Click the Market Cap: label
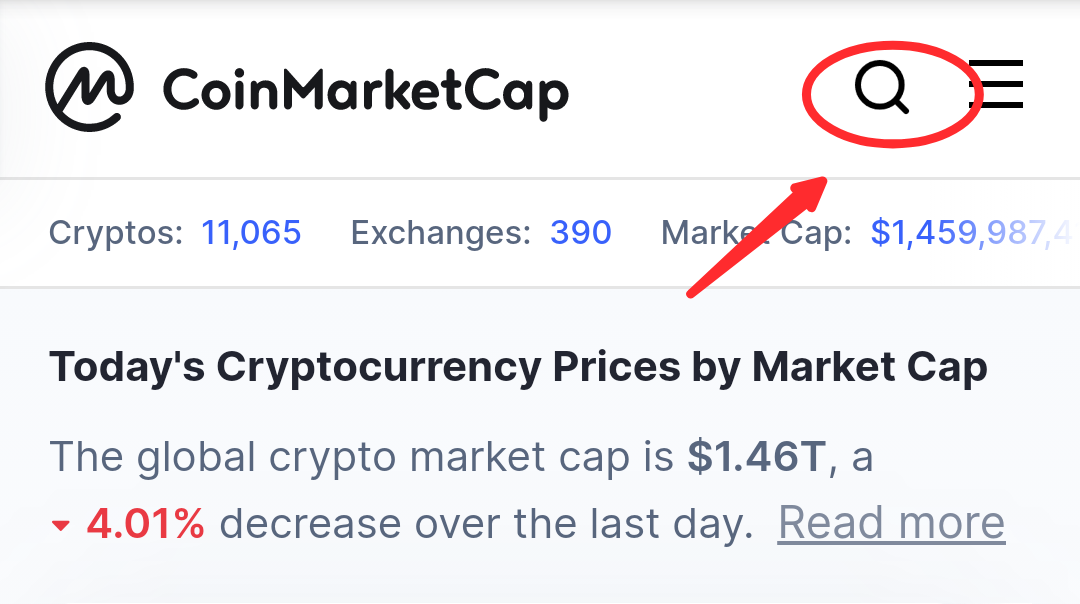1080x604 pixels. click(x=756, y=233)
